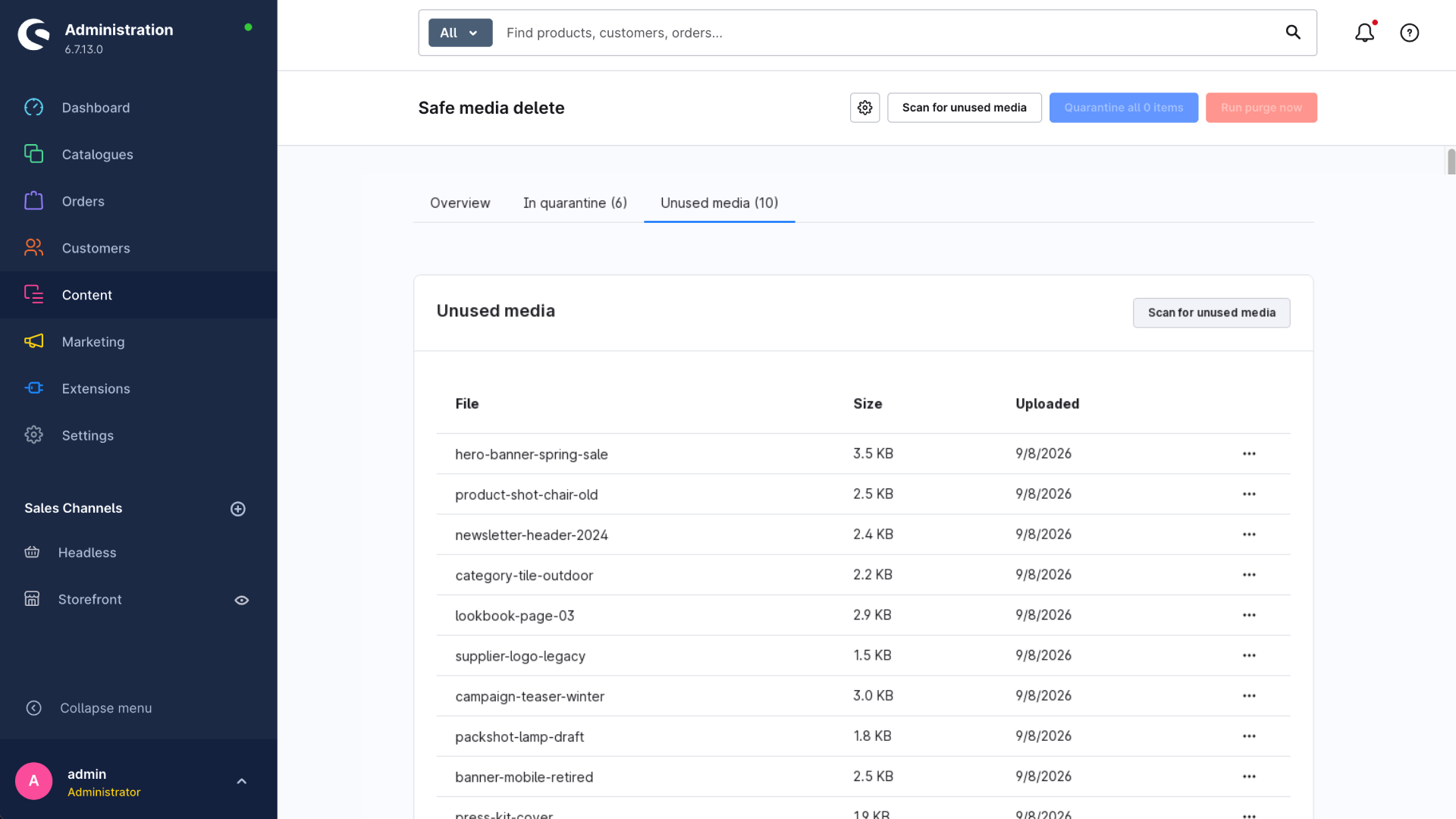The width and height of the screenshot is (1456, 819).
Task: Click the search magnifier icon
Action: tap(1293, 32)
